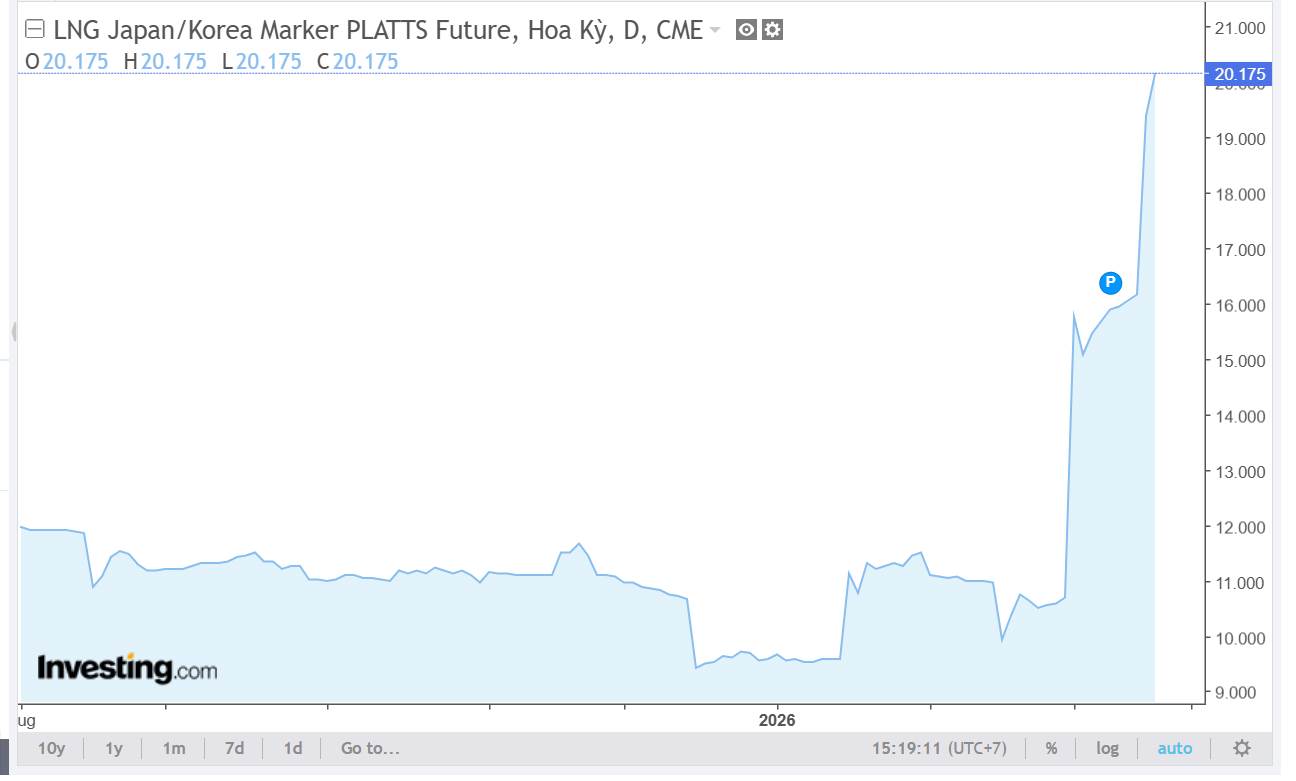Open the timezone clock 15:19:11 (UTC+7)
The width and height of the screenshot is (1296, 781).
[x=939, y=748]
